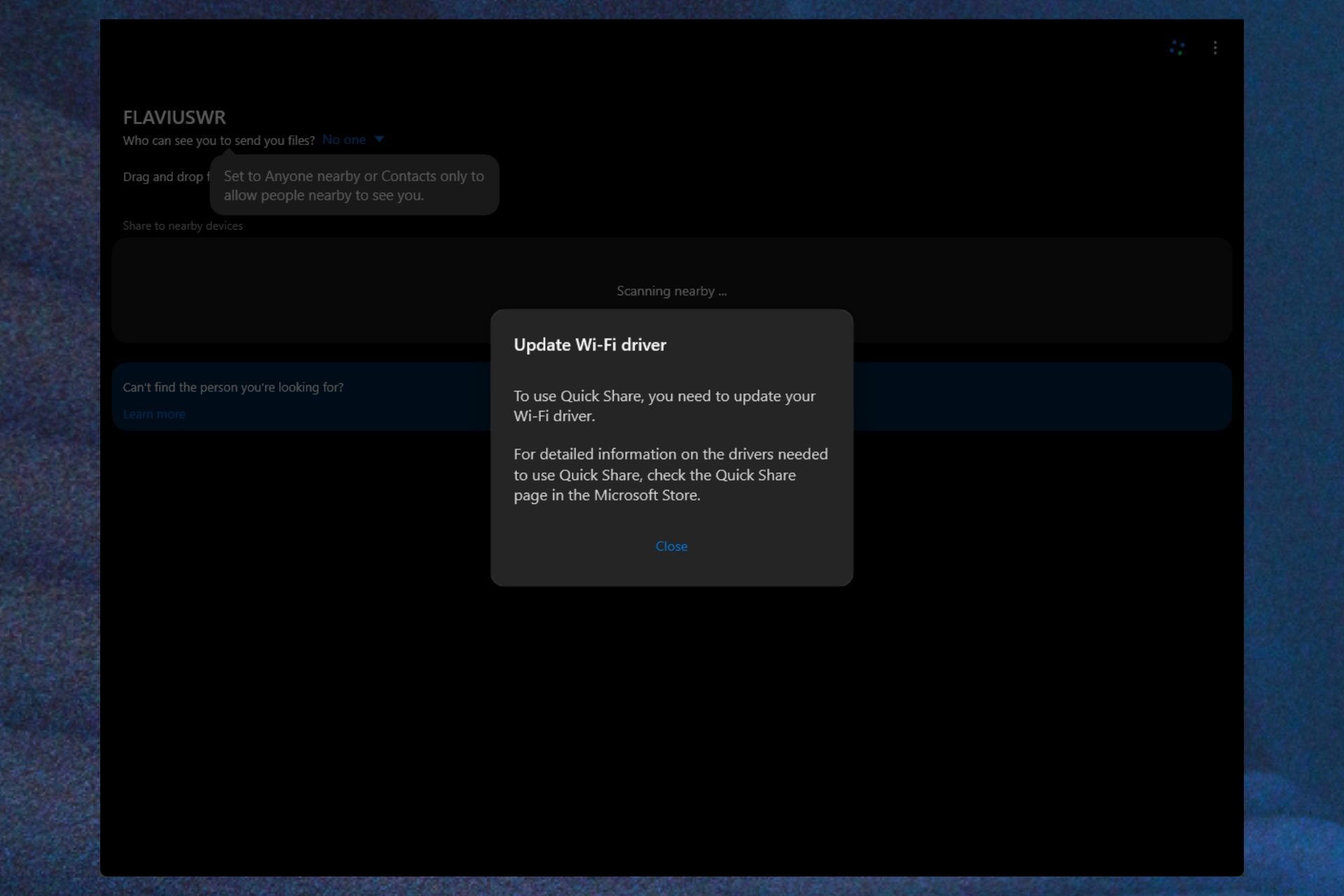Click the Update Wi-Fi driver heading

coord(589,344)
